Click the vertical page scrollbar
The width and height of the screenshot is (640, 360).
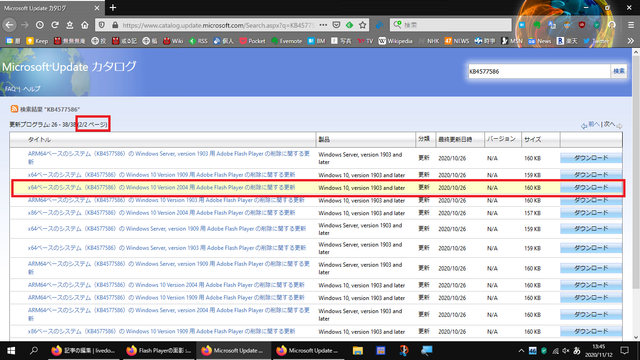coord(636,171)
